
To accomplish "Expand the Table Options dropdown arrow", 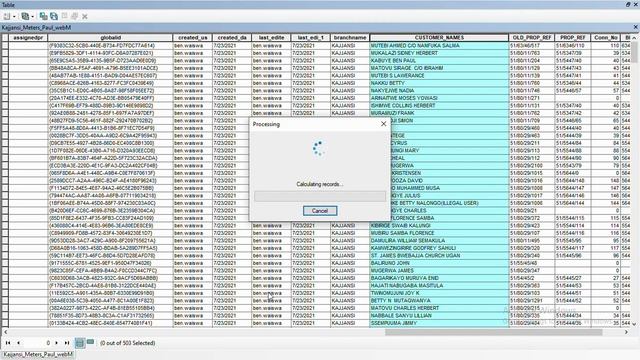I will (14, 17).
